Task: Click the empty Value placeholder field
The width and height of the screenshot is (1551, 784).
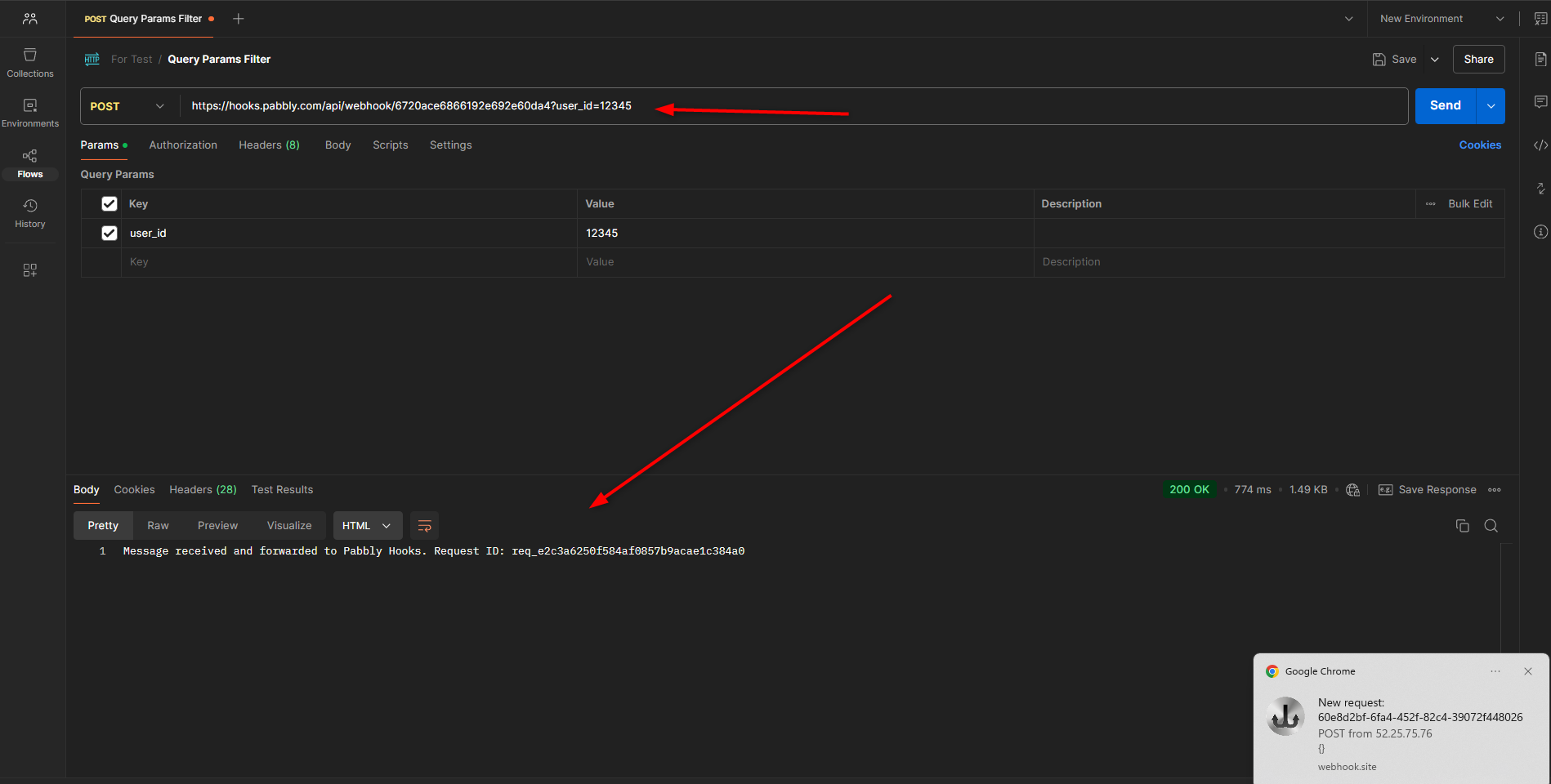Action: [x=806, y=262]
